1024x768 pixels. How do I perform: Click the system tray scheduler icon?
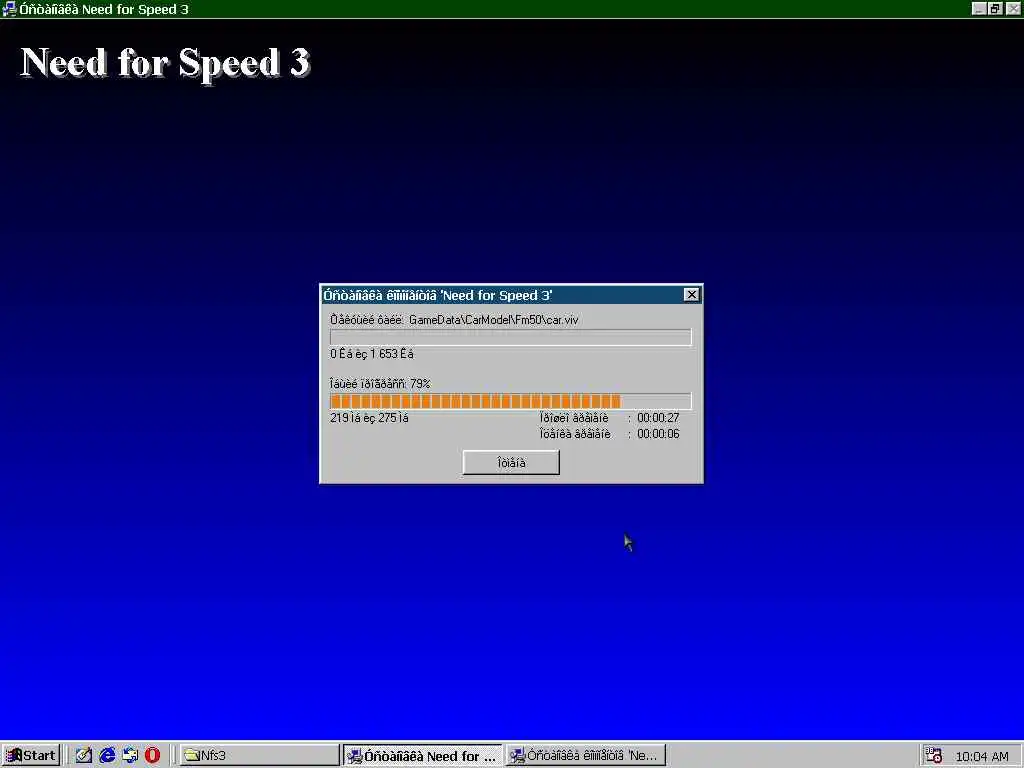[933, 755]
